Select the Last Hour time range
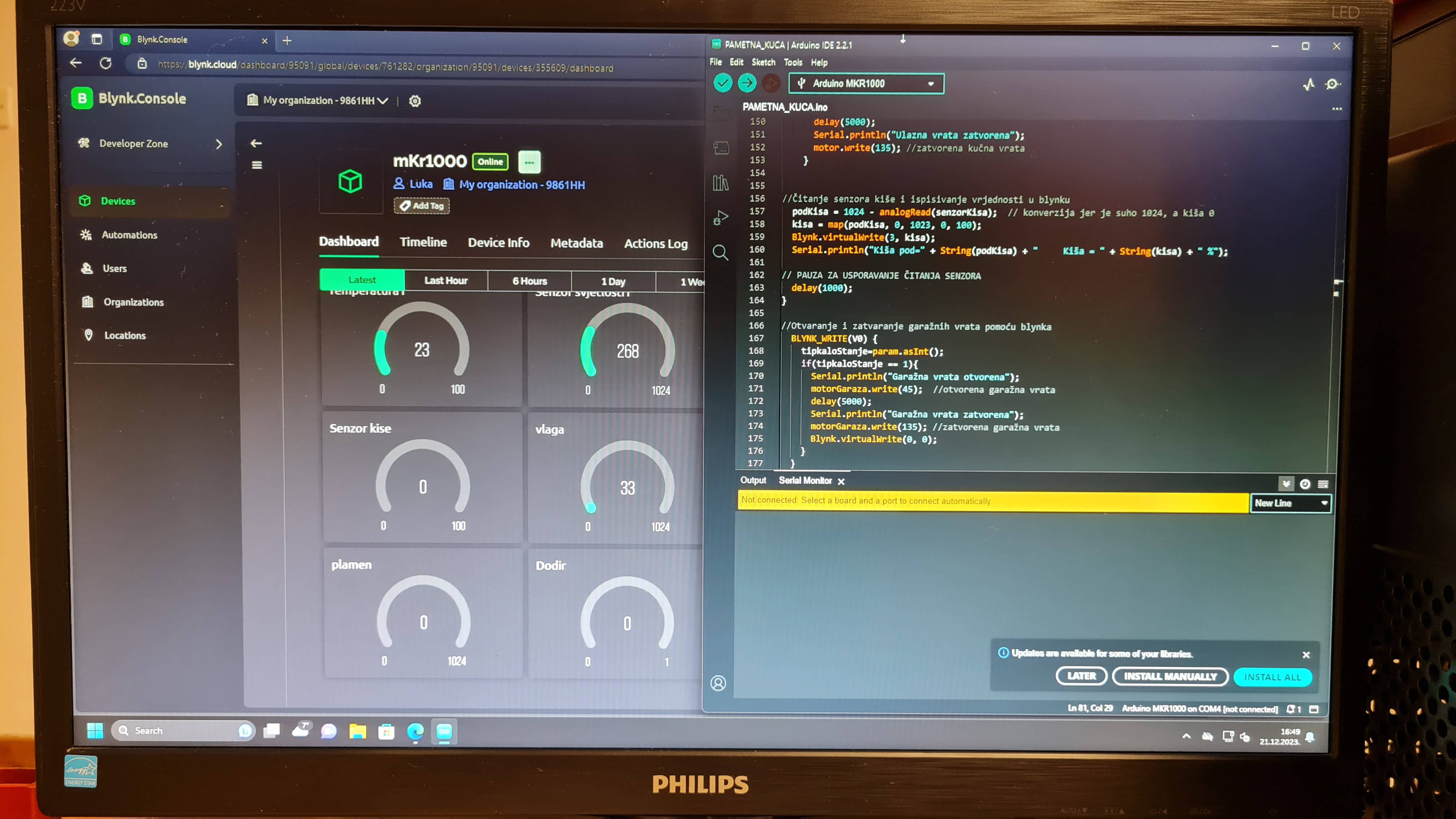 (446, 280)
